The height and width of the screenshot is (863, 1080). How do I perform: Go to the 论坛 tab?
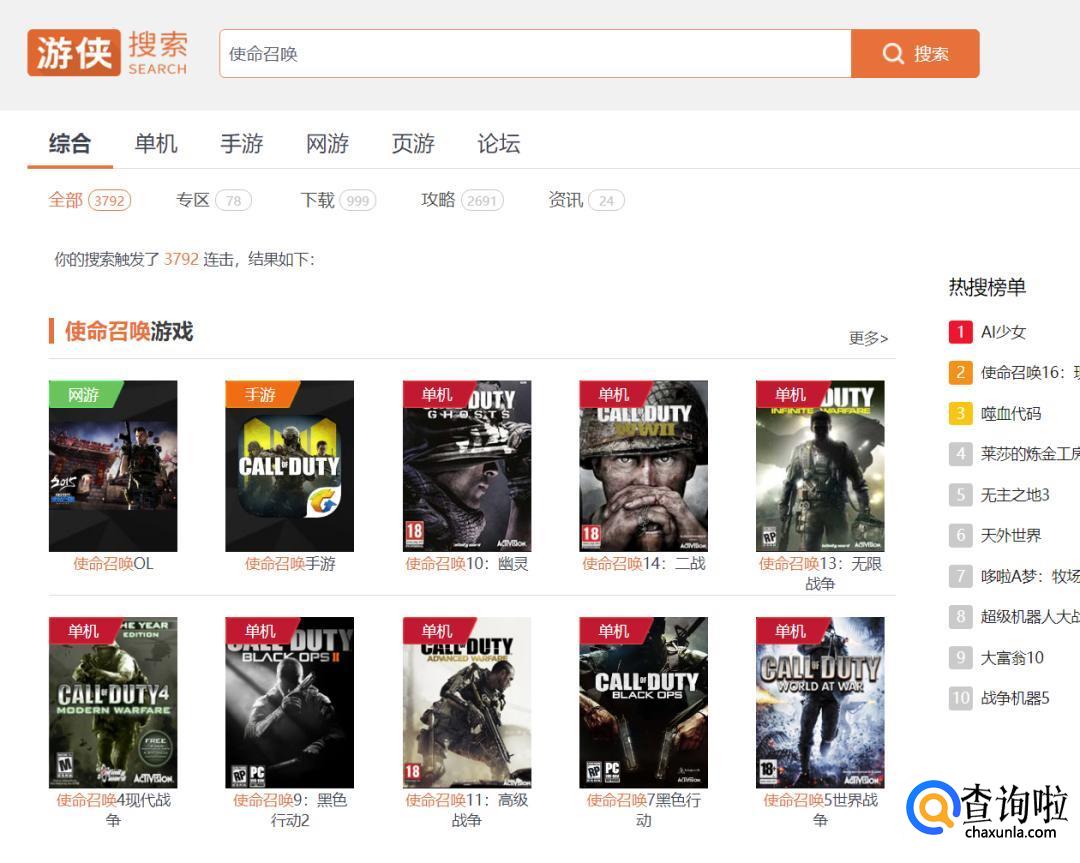tap(499, 143)
